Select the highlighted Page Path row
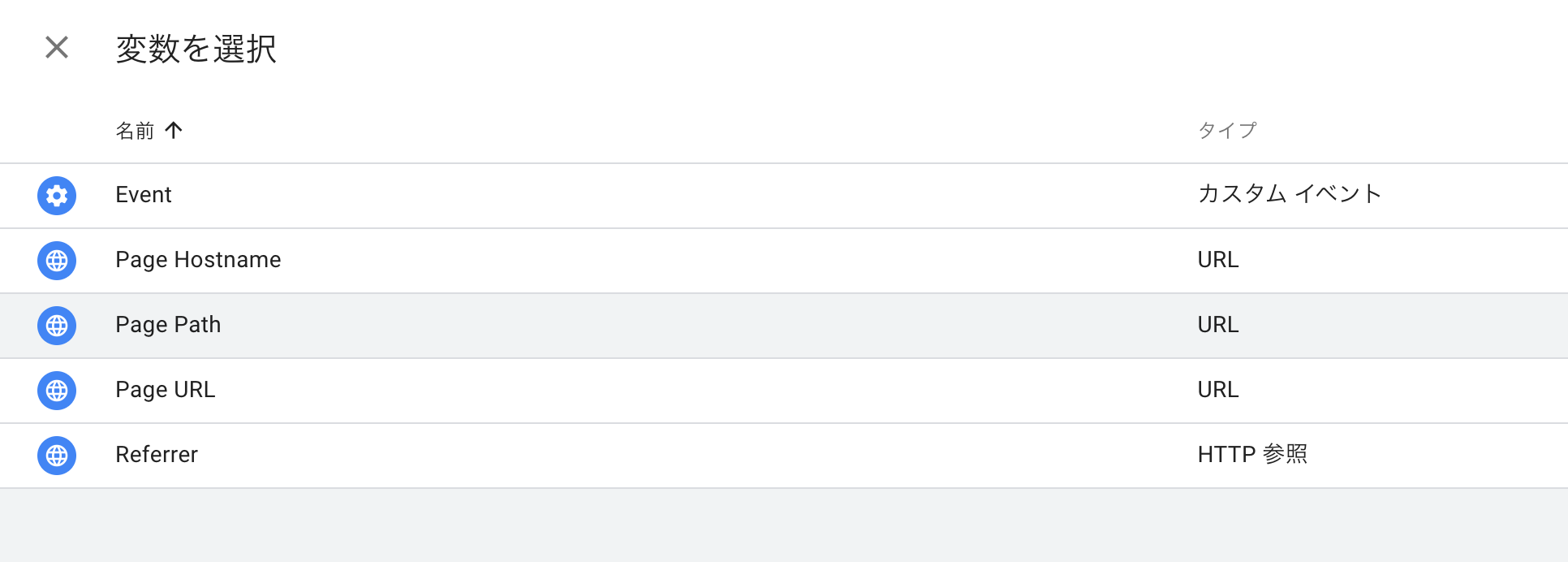 (168, 325)
